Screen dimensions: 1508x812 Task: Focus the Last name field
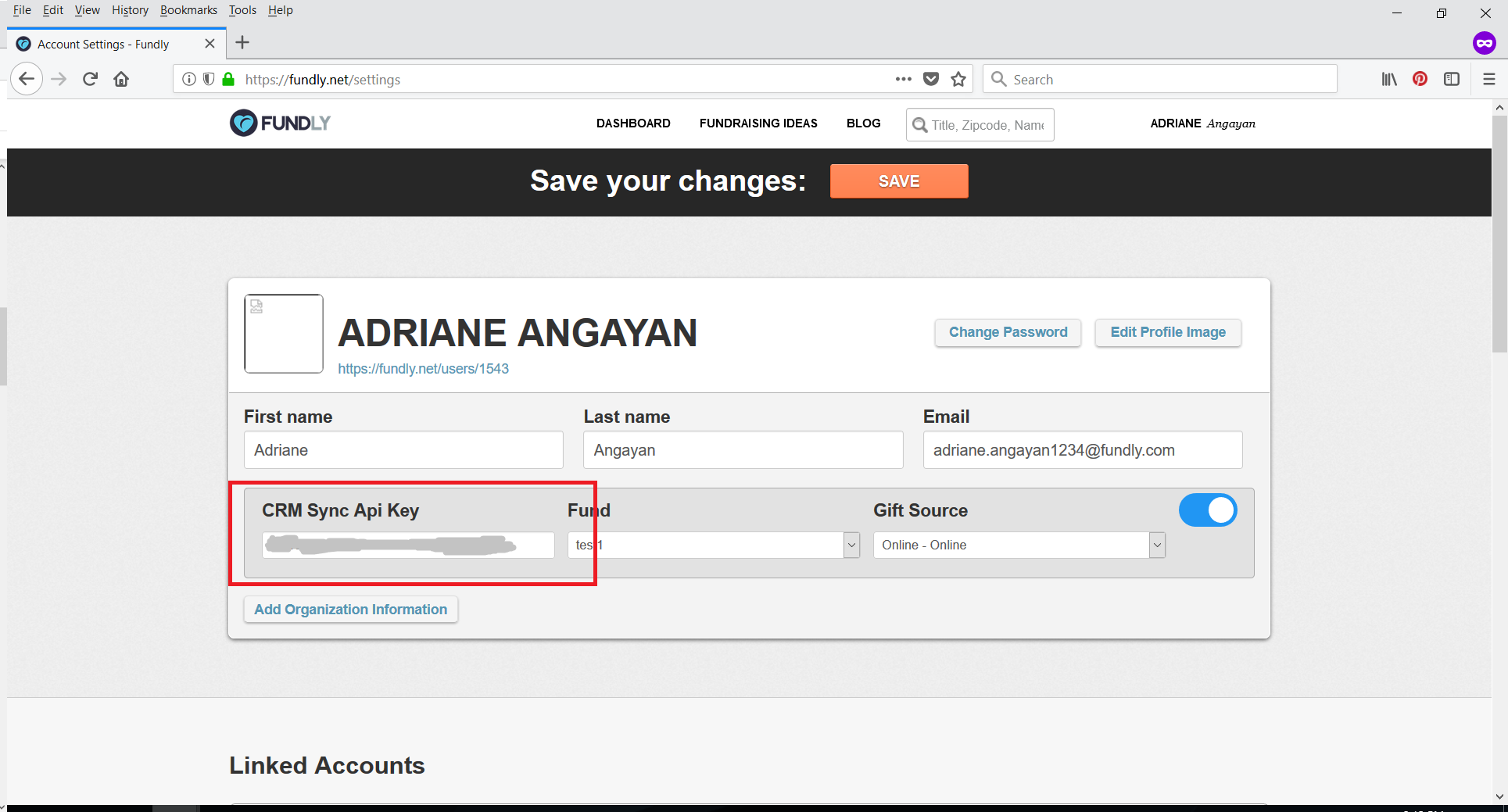pyautogui.click(x=743, y=450)
